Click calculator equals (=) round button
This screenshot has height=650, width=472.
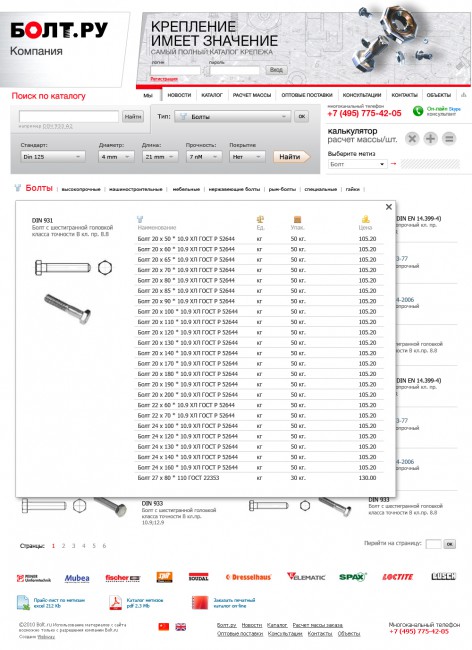(x=449, y=138)
